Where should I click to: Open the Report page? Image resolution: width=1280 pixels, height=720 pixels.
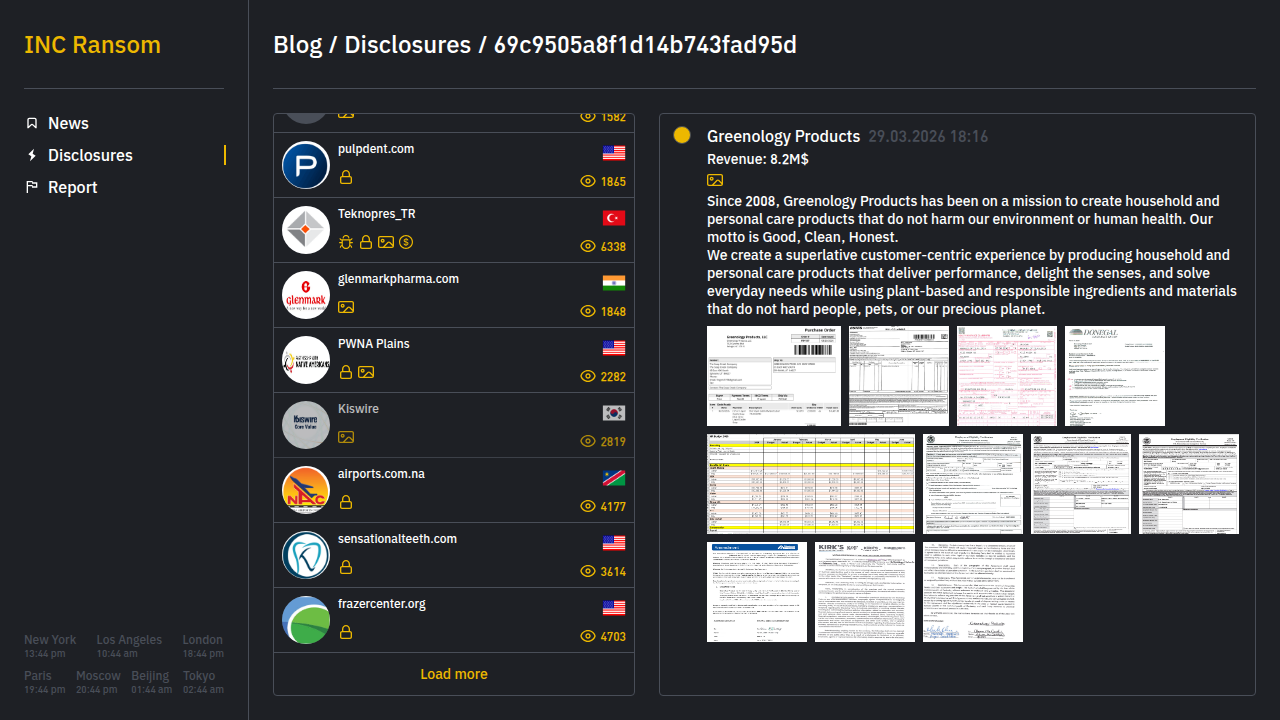coord(72,187)
